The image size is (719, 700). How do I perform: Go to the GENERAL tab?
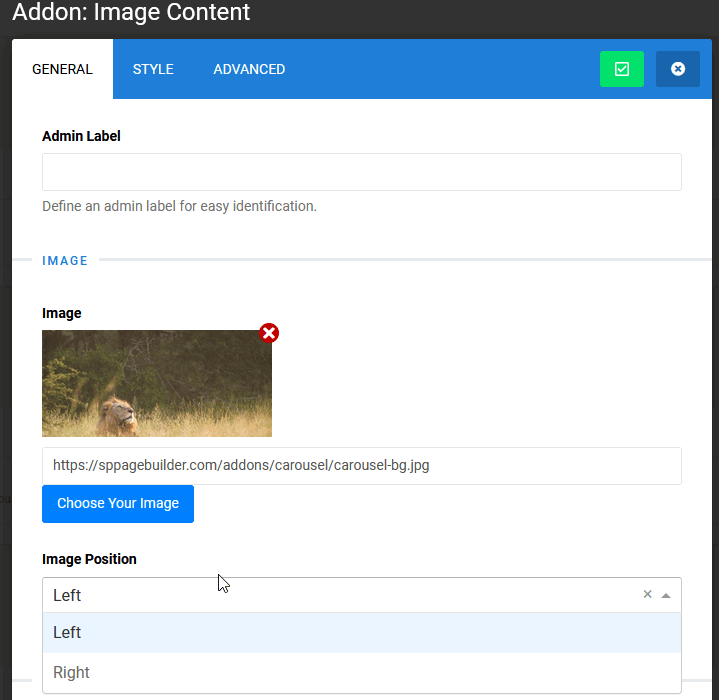[62, 69]
